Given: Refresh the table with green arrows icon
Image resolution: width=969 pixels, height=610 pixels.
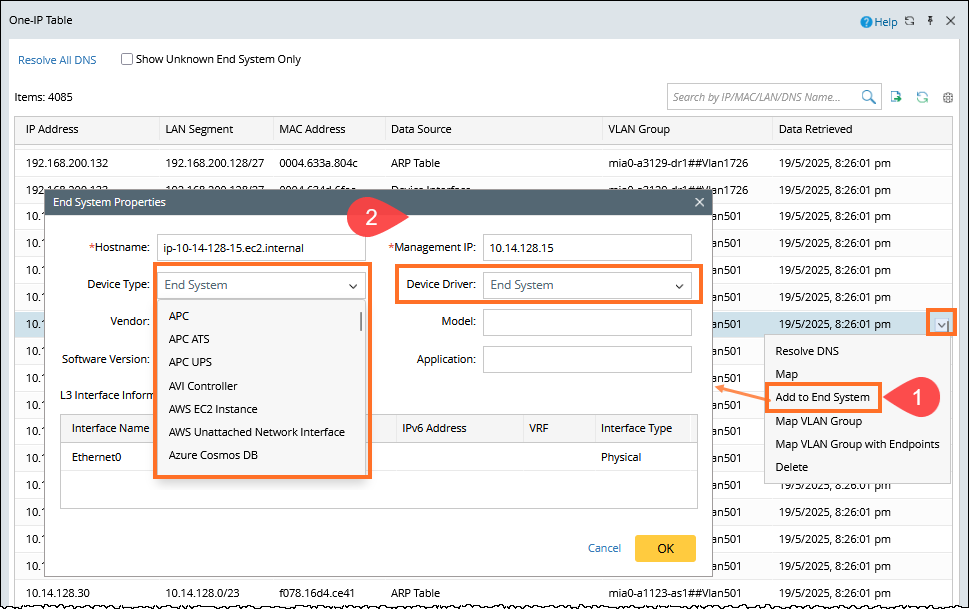Looking at the screenshot, I should pyautogui.click(x=922, y=97).
